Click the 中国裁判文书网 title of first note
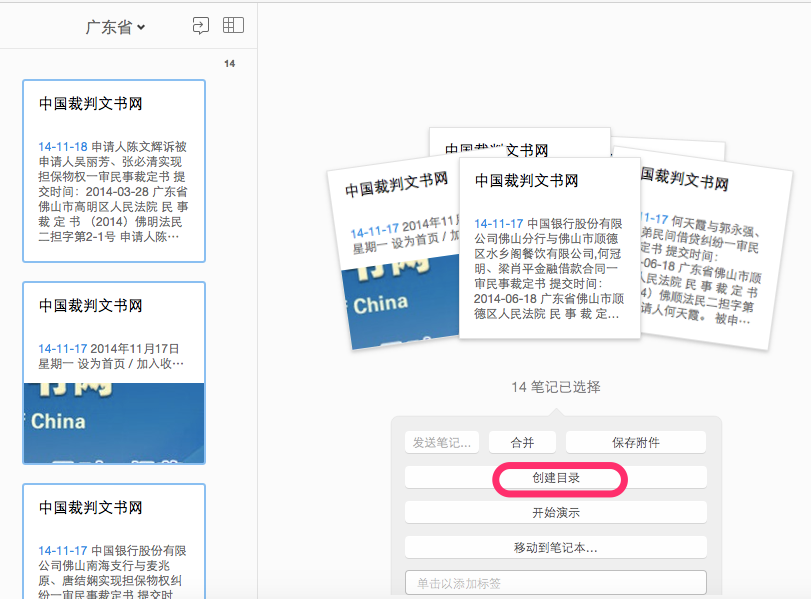Viewport: 811px width, 599px height. click(x=91, y=103)
